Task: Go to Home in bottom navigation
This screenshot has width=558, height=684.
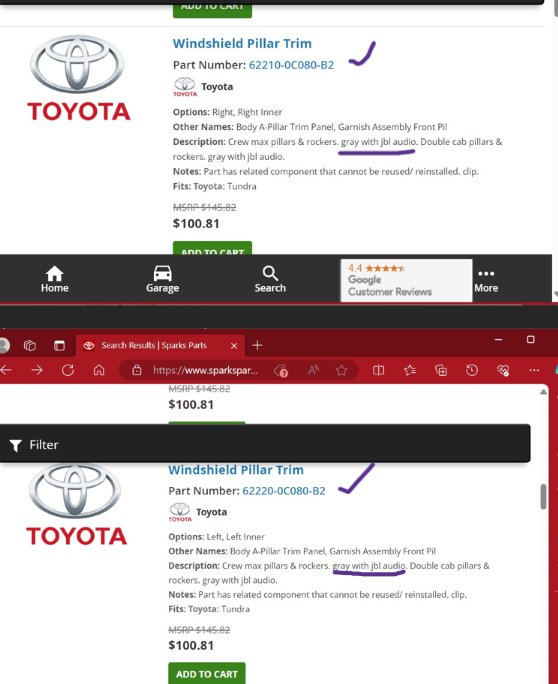Action: (x=55, y=279)
